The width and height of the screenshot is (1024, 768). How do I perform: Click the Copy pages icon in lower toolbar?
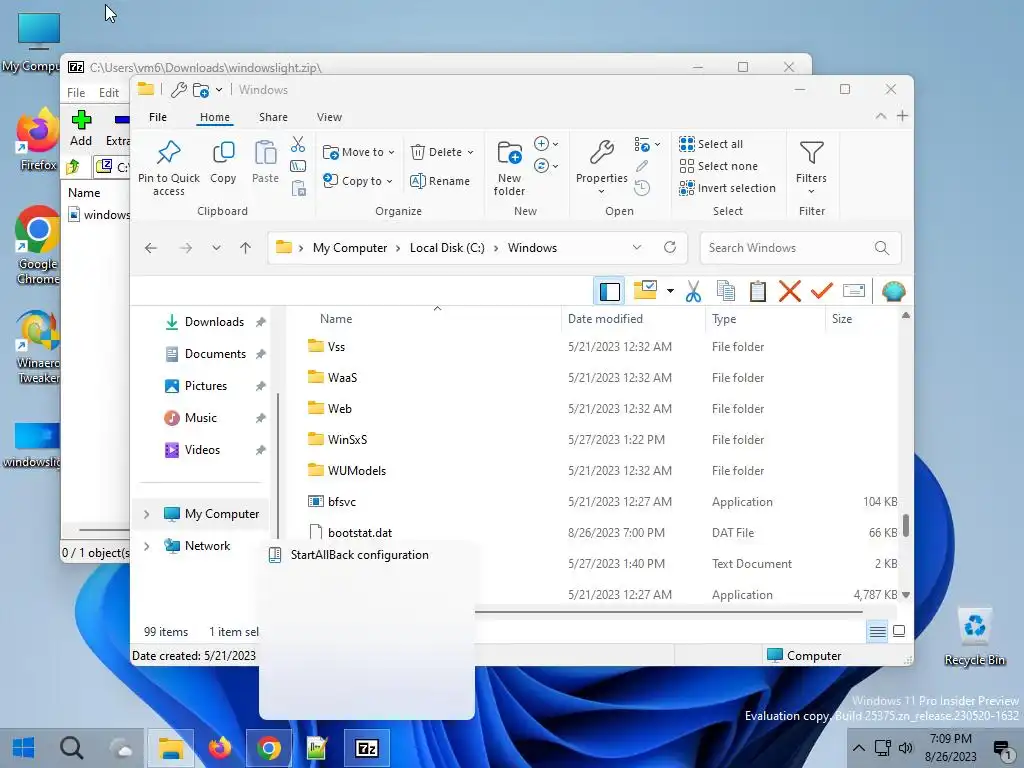click(x=726, y=291)
